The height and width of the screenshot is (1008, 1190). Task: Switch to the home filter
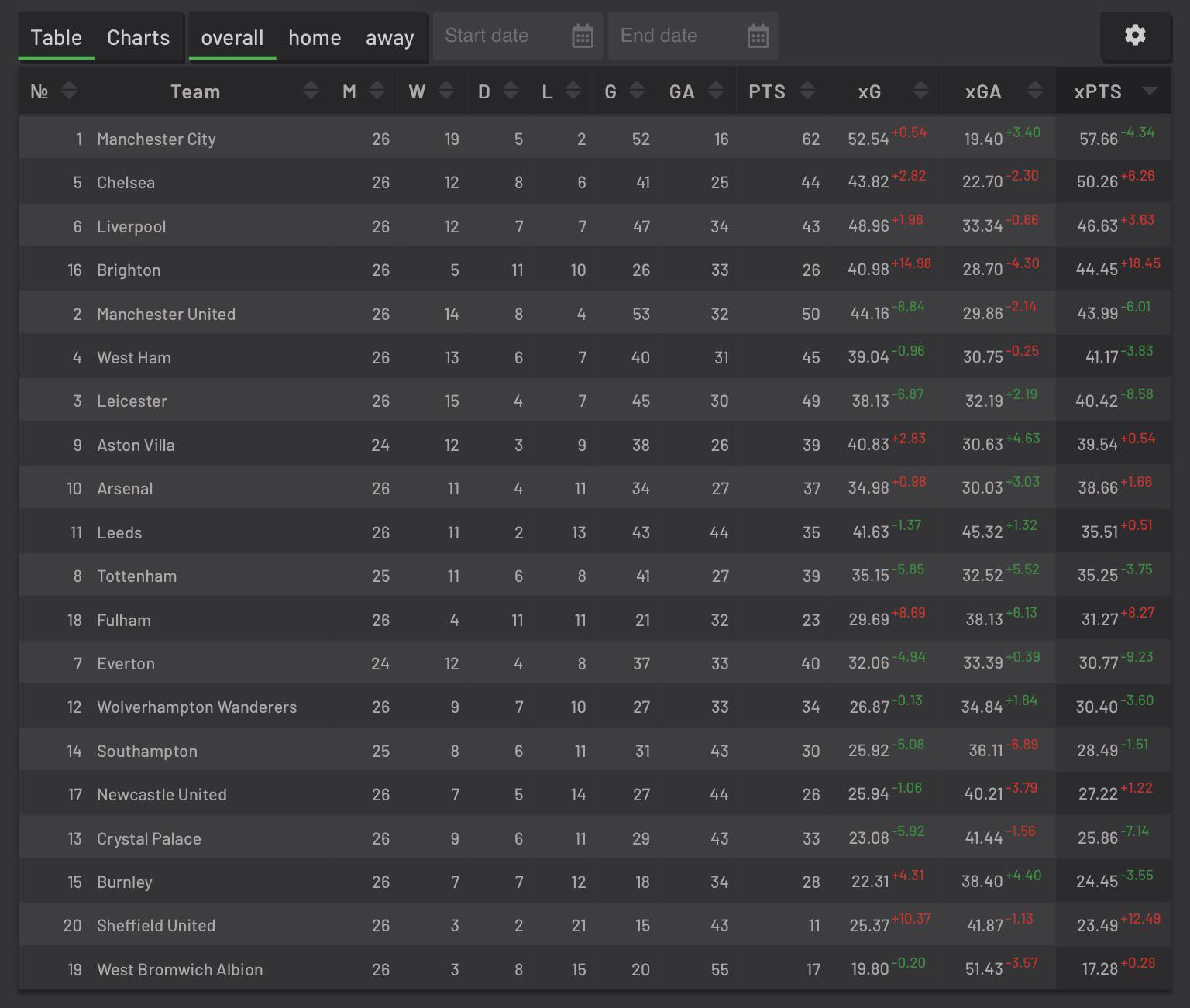(315, 37)
